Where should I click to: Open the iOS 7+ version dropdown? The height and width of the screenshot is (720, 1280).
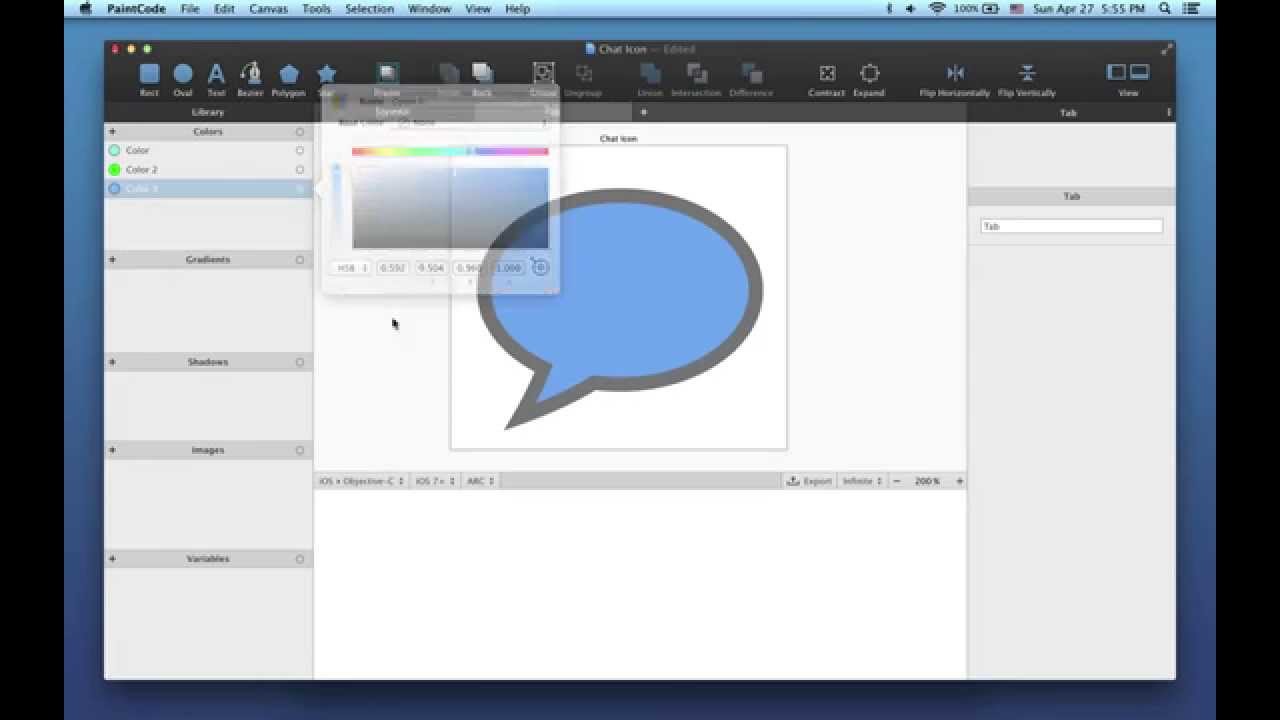point(435,481)
